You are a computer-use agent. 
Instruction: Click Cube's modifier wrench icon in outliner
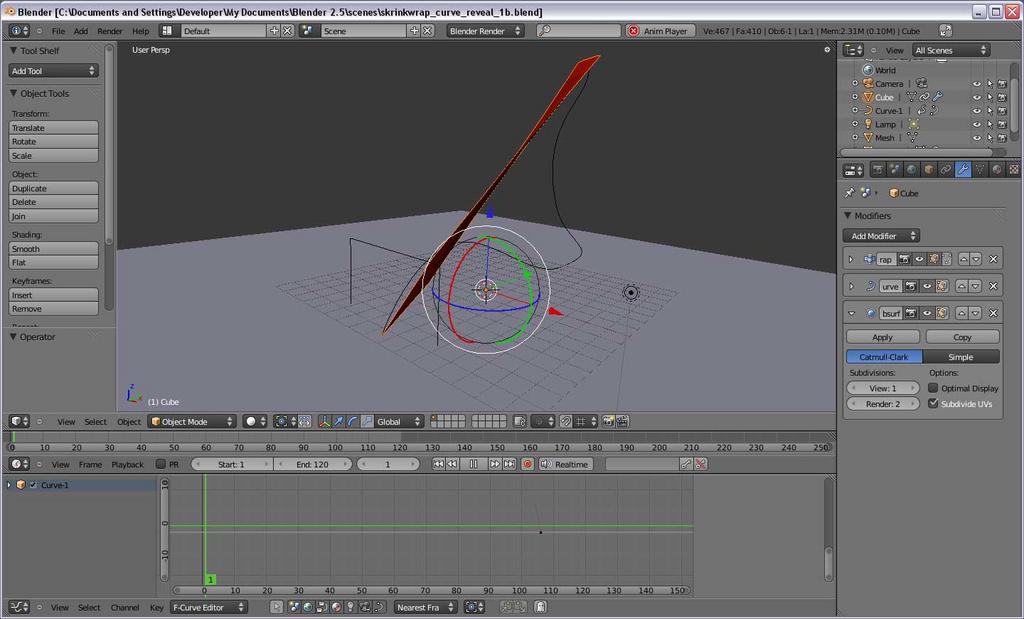[938, 97]
